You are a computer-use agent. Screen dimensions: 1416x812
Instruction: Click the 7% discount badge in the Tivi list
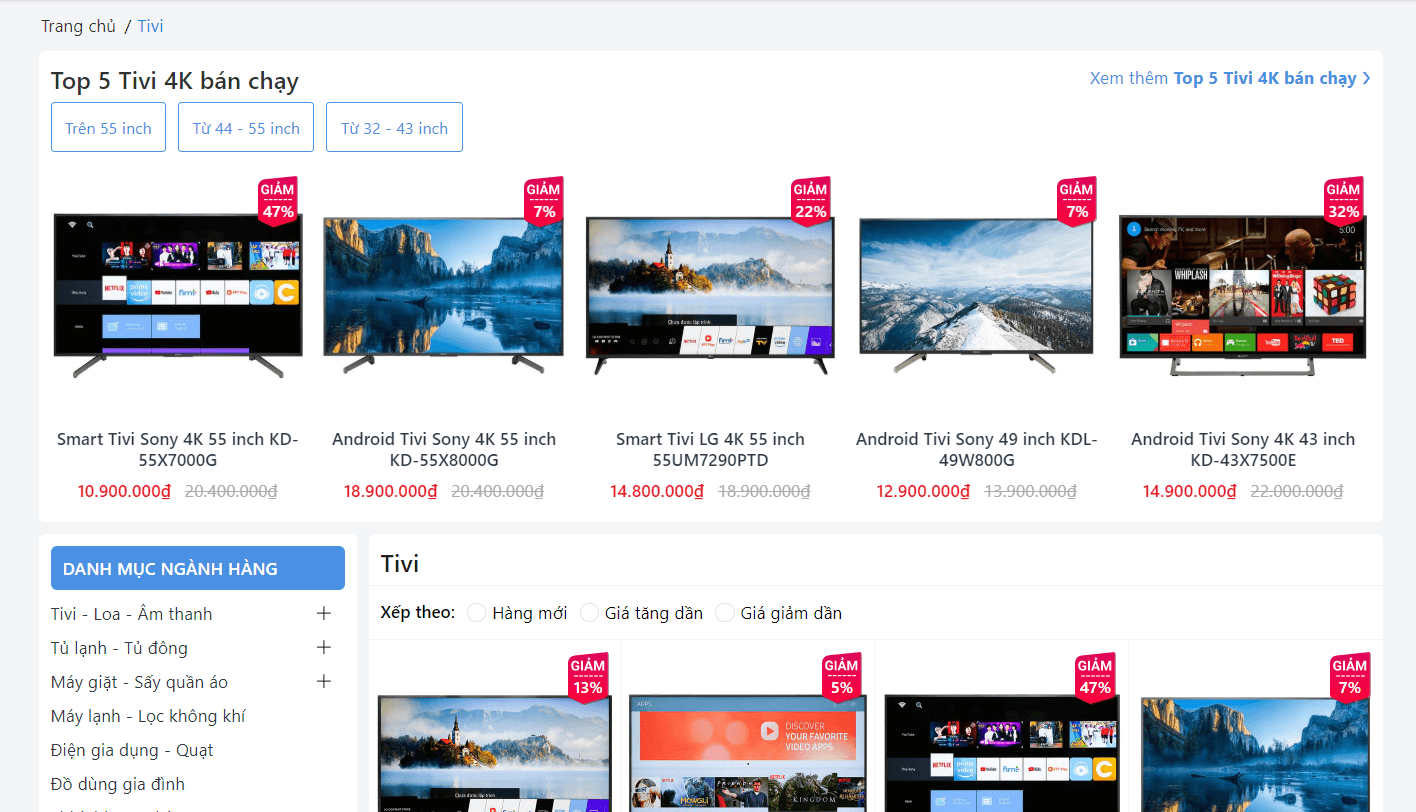[1349, 677]
